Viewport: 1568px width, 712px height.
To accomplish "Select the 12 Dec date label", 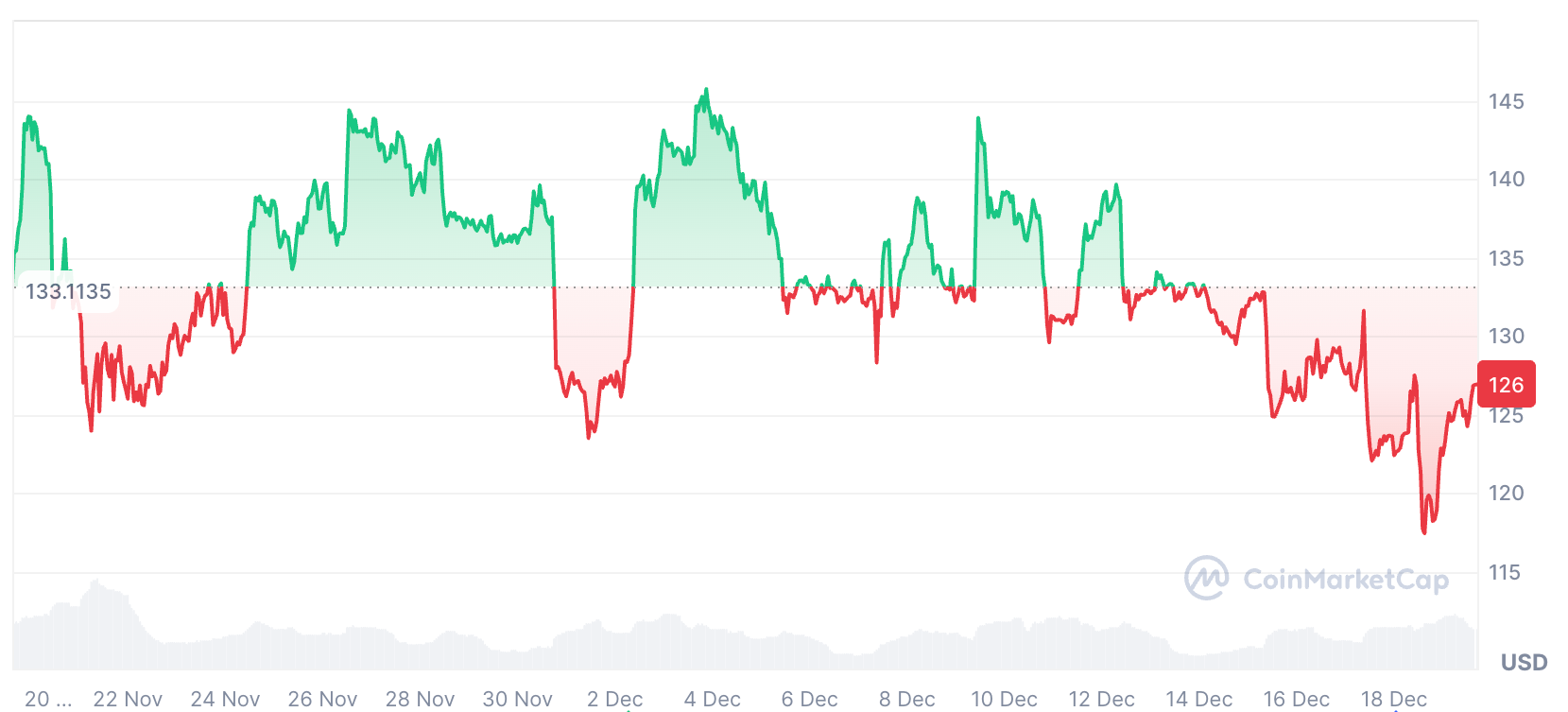I will [x=1101, y=699].
